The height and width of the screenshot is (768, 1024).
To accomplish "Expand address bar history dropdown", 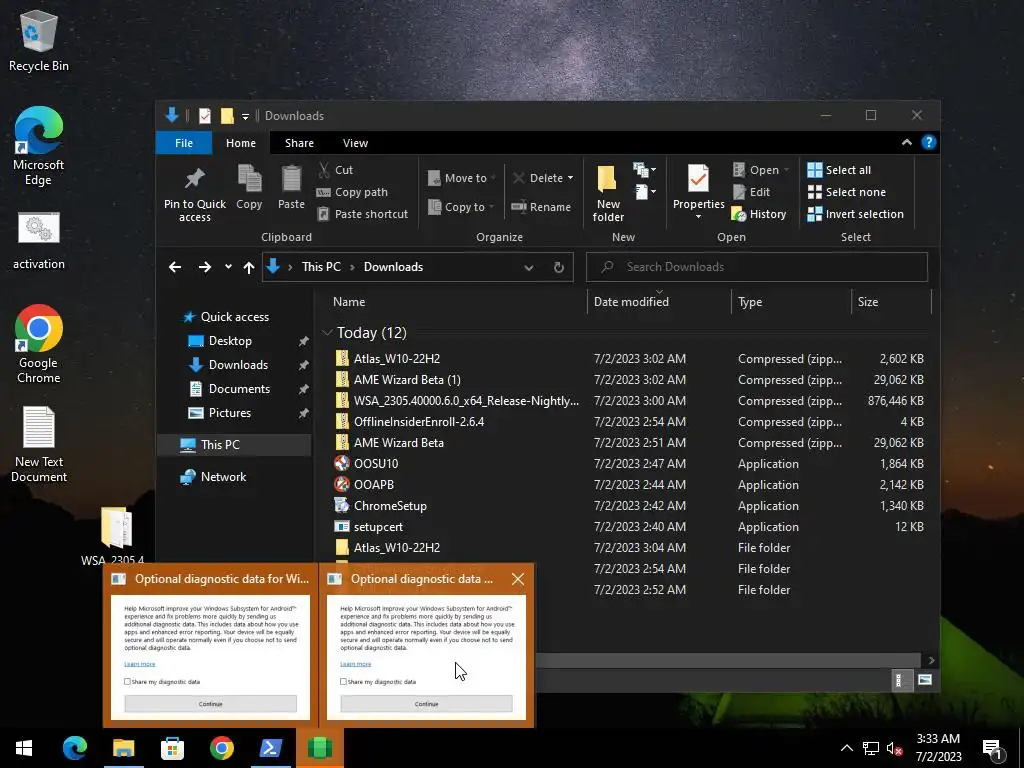I will [x=528, y=267].
